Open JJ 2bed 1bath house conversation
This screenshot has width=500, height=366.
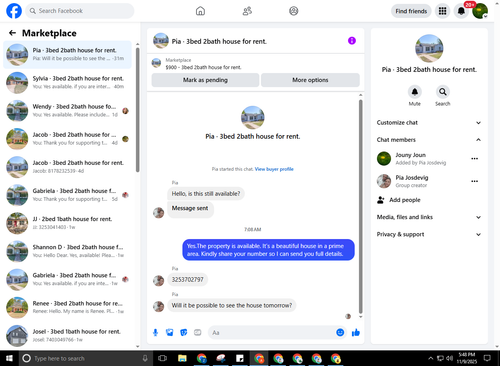pos(68,223)
